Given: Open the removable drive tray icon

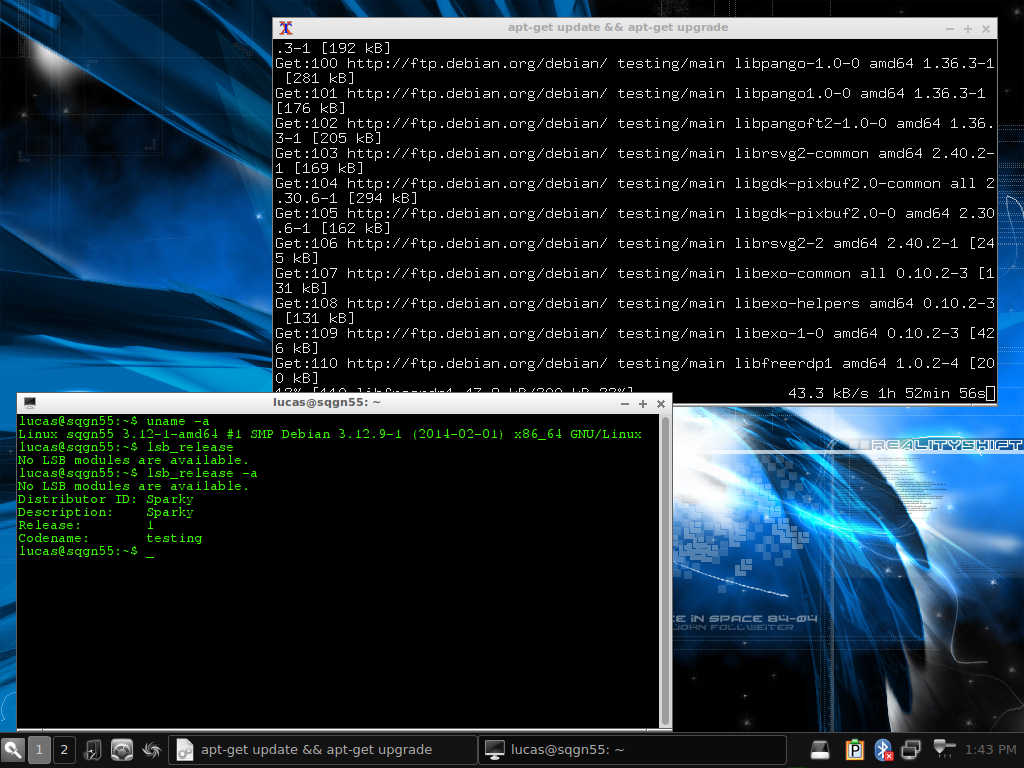Looking at the screenshot, I should pyautogui.click(x=820, y=750).
